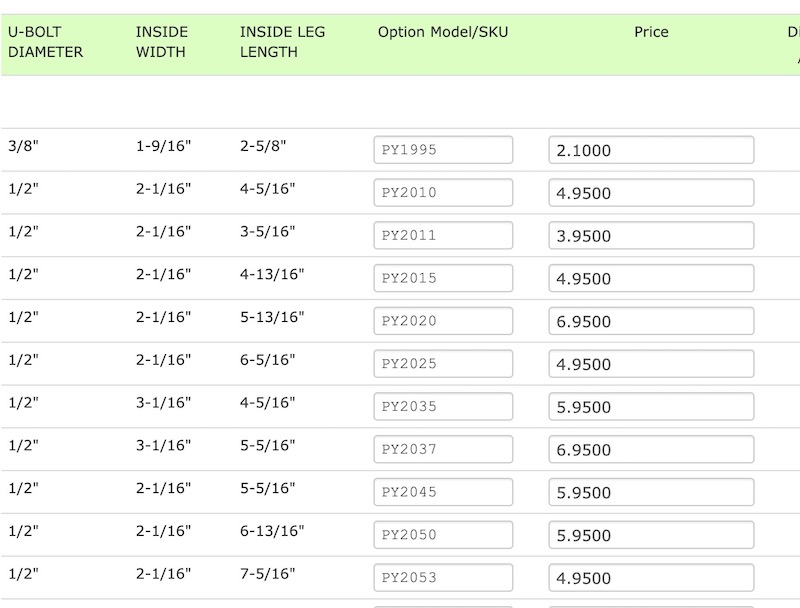Image resolution: width=800 pixels, height=608 pixels.
Task: Click the PY2037 SKU input field
Action: click(443, 450)
